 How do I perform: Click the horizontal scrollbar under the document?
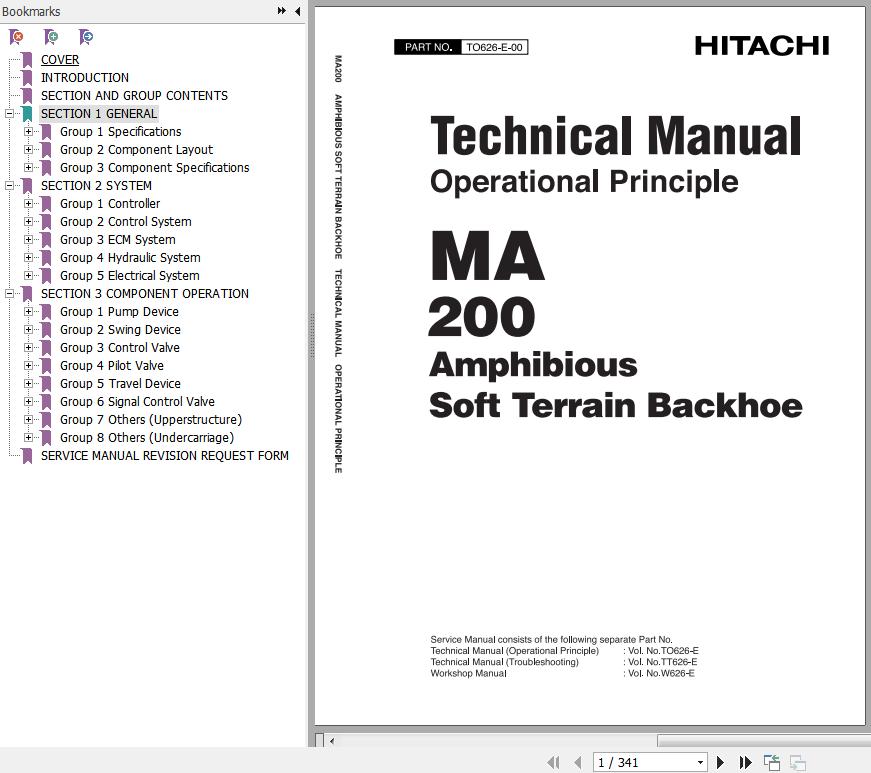click(x=490, y=741)
